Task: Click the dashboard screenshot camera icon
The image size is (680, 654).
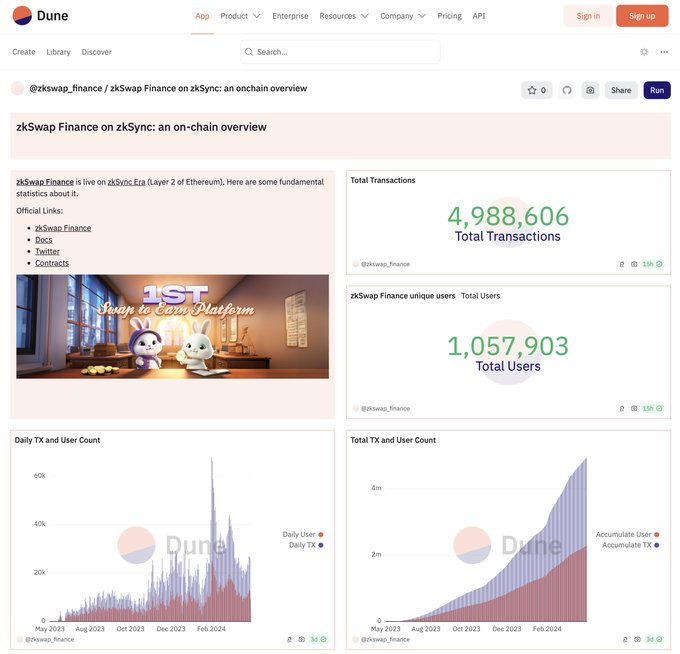Action: (x=590, y=90)
